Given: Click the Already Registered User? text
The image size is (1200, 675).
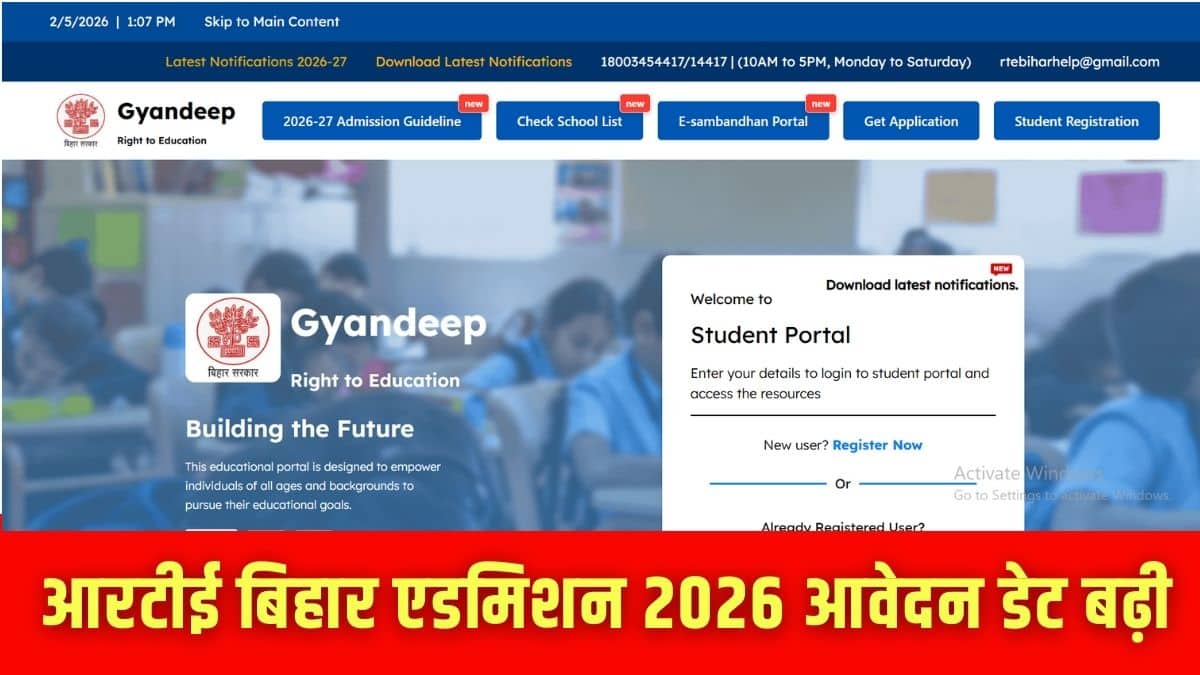Looking at the screenshot, I should coord(843,525).
